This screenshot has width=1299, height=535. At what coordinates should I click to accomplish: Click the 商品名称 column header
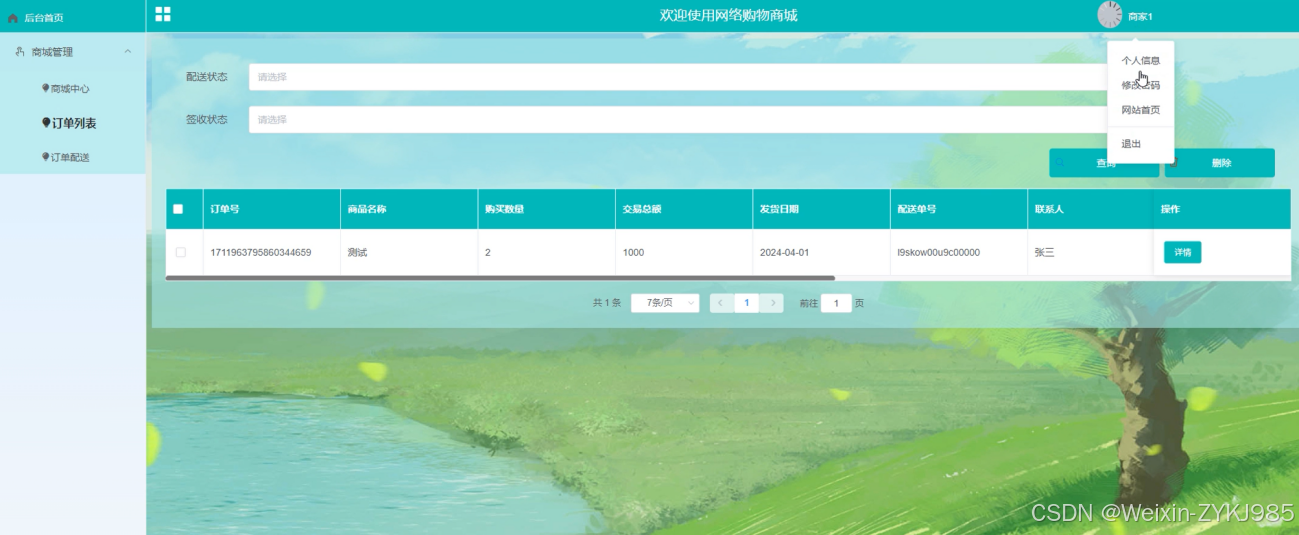click(367, 209)
